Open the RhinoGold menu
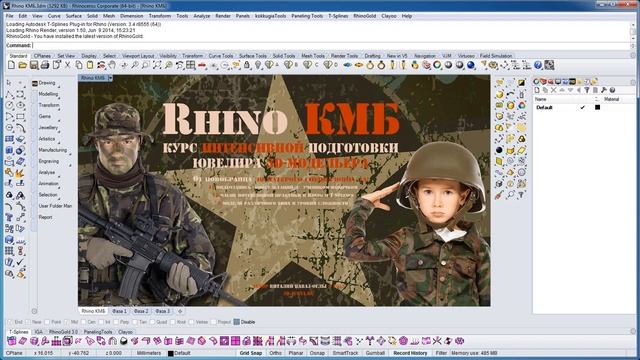Screen dimensions: 640x360 [x=364, y=16]
